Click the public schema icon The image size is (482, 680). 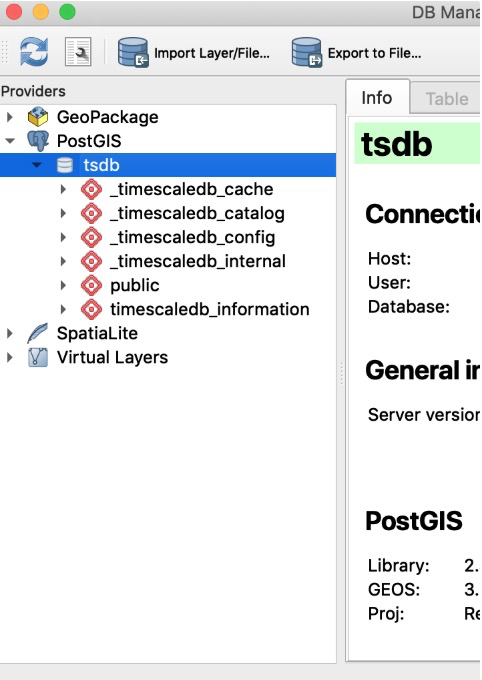pos(91,285)
